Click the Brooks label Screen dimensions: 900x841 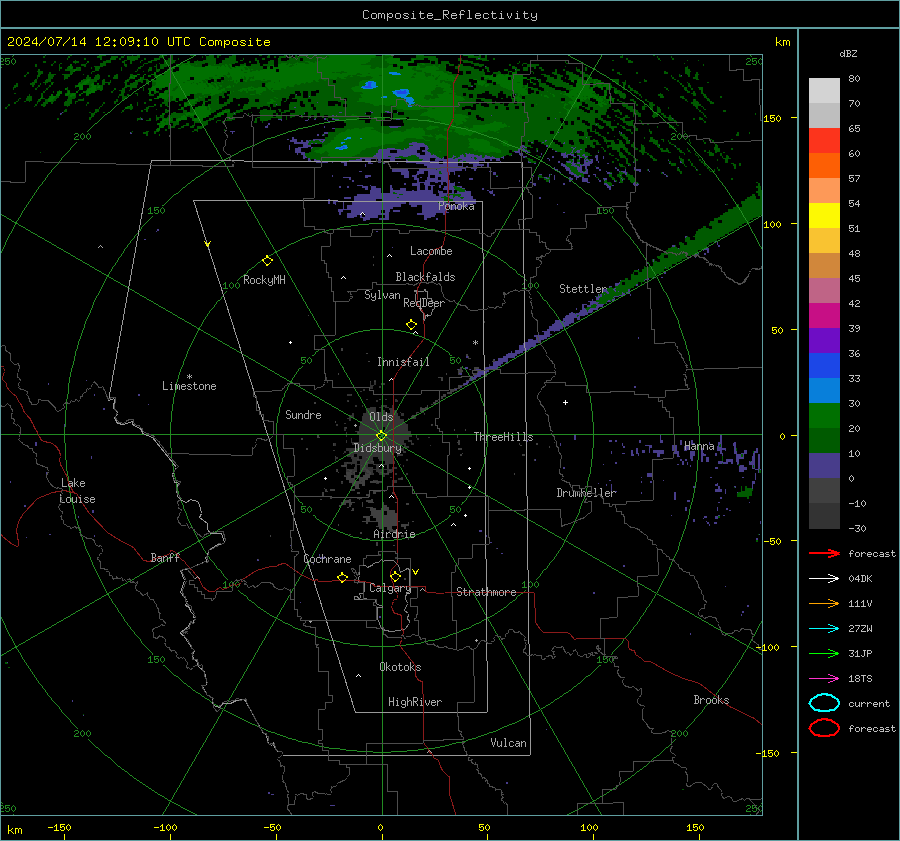coord(711,700)
